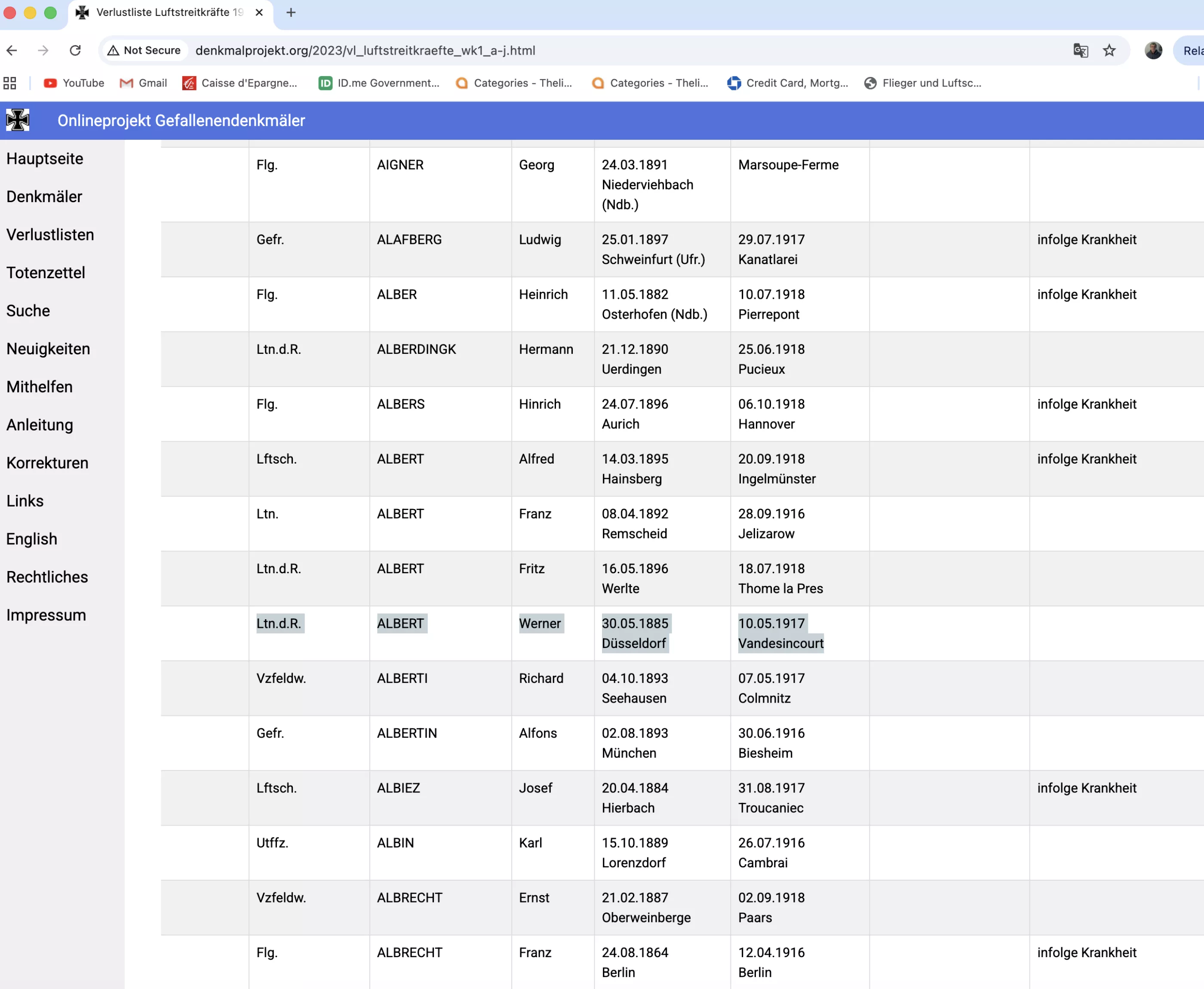Click the address bar URL field

[570, 50]
